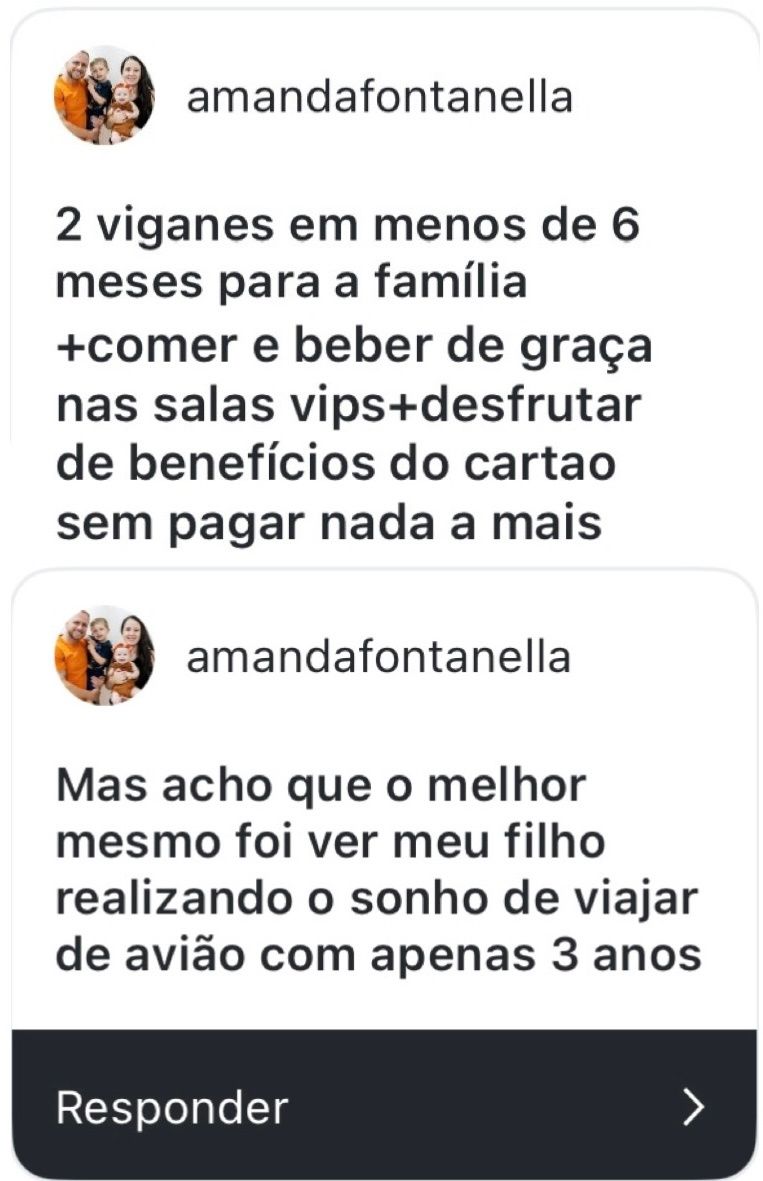Tap the Responder text label
Viewport: 763px width, 1181px height.
pyautogui.click(x=172, y=1108)
